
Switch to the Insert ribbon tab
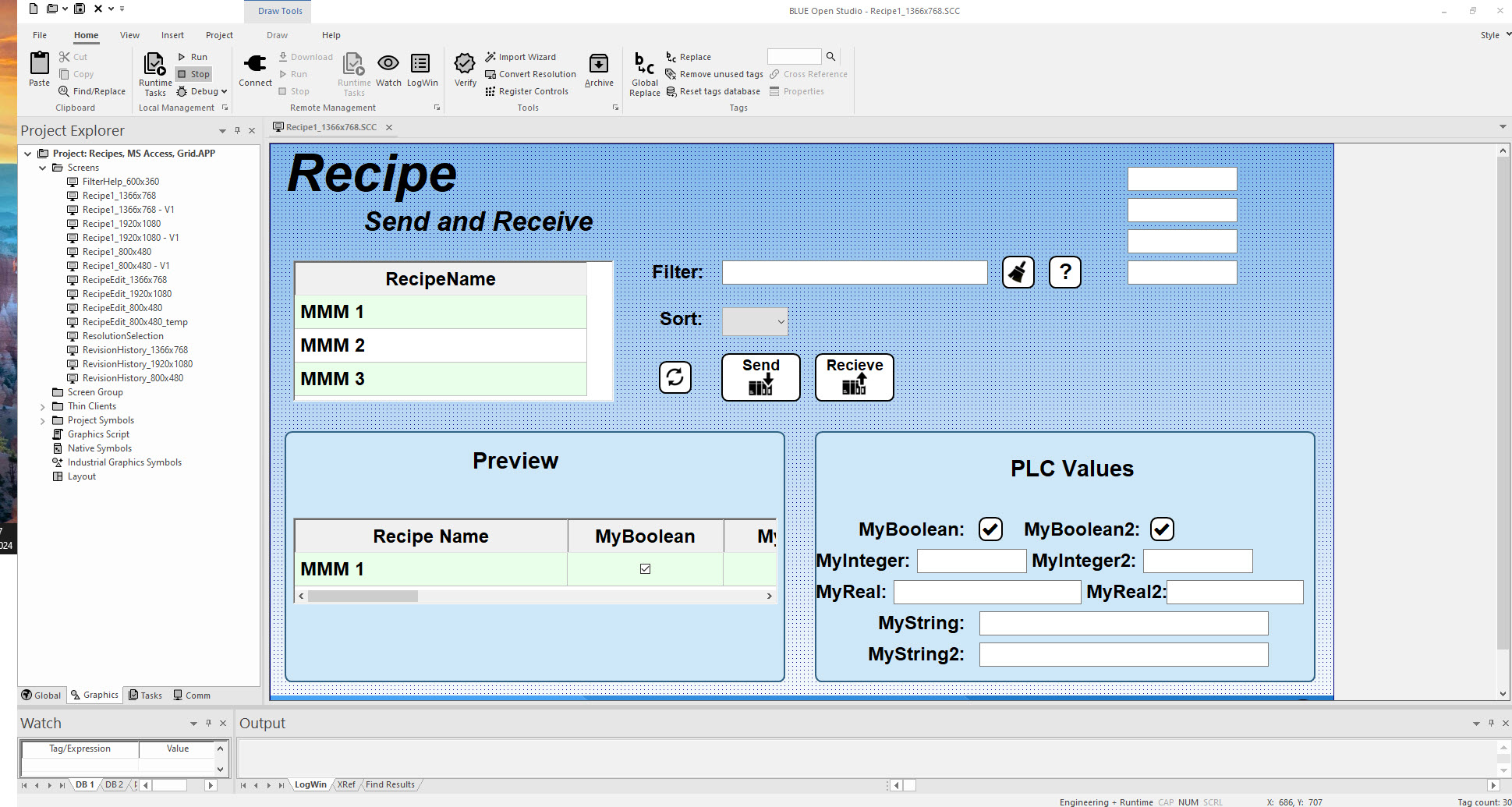[172, 35]
